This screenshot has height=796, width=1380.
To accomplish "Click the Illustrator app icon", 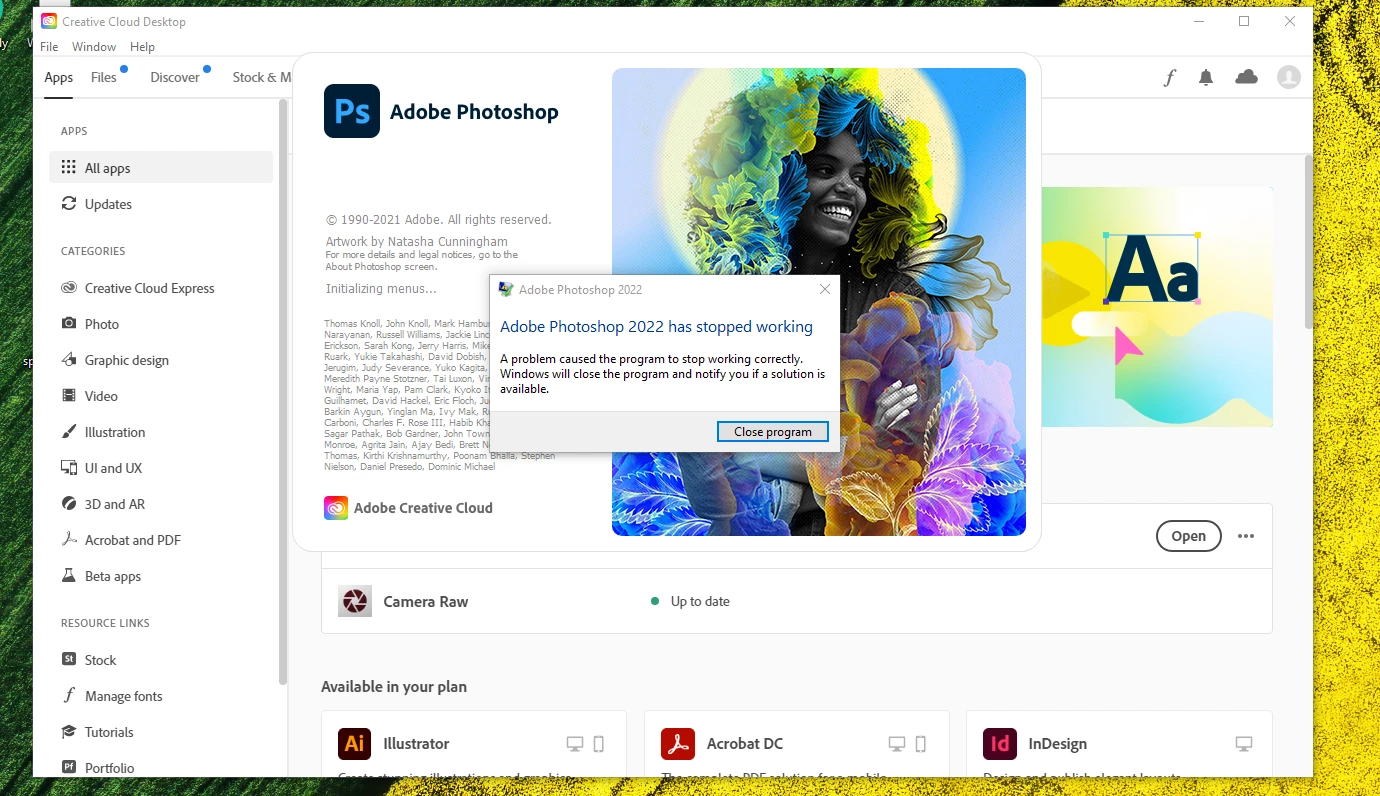I will coord(355,744).
